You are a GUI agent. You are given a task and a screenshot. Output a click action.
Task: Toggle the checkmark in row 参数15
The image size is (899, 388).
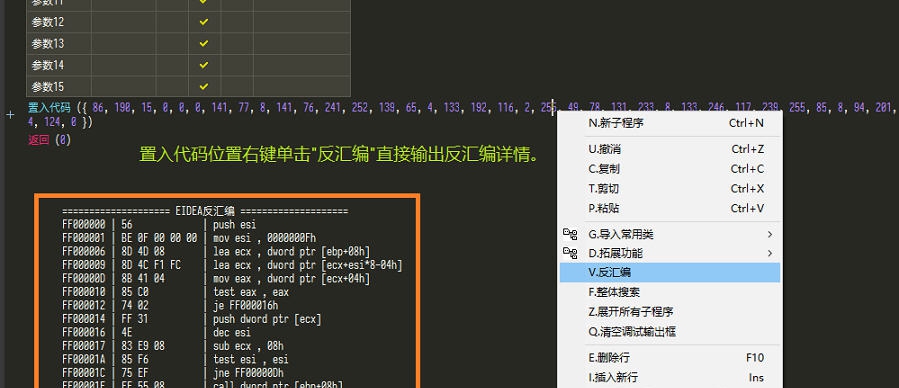click(204, 87)
